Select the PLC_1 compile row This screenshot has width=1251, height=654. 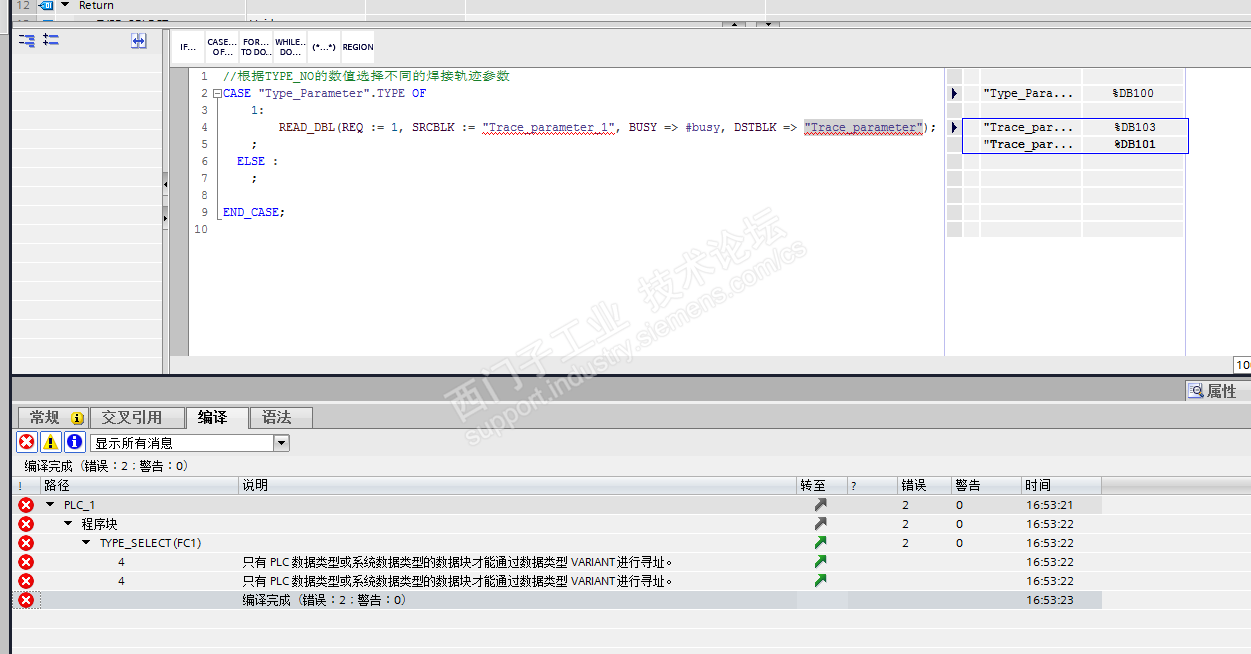click(x=557, y=504)
